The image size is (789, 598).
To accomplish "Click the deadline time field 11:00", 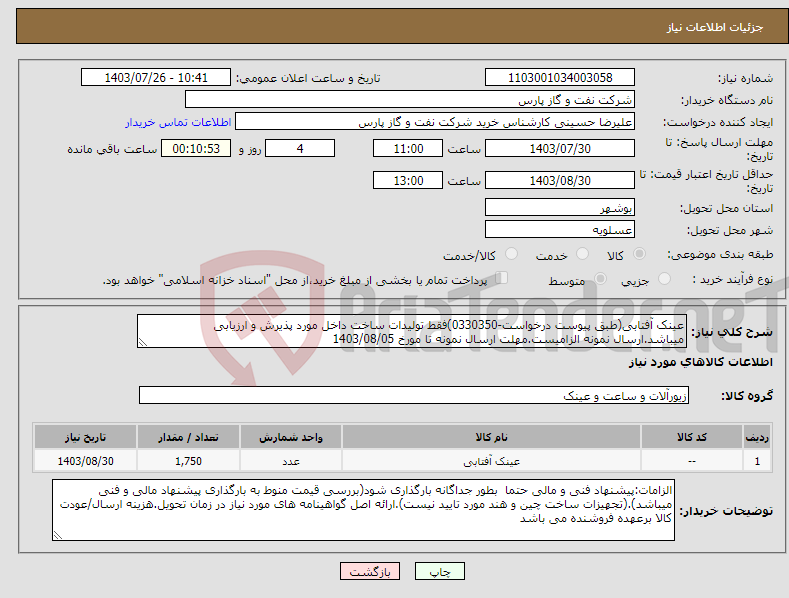I will (408, 148).
